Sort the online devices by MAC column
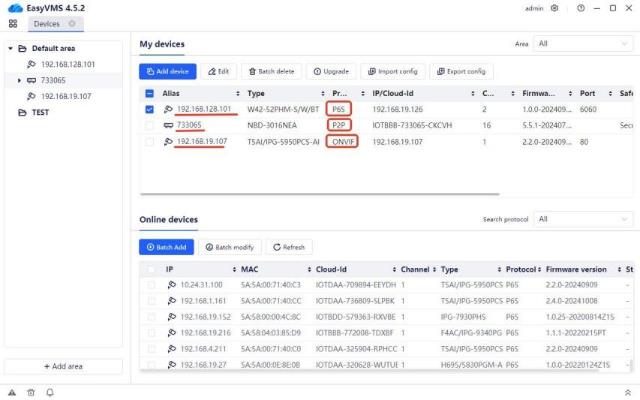 [249, 269]
